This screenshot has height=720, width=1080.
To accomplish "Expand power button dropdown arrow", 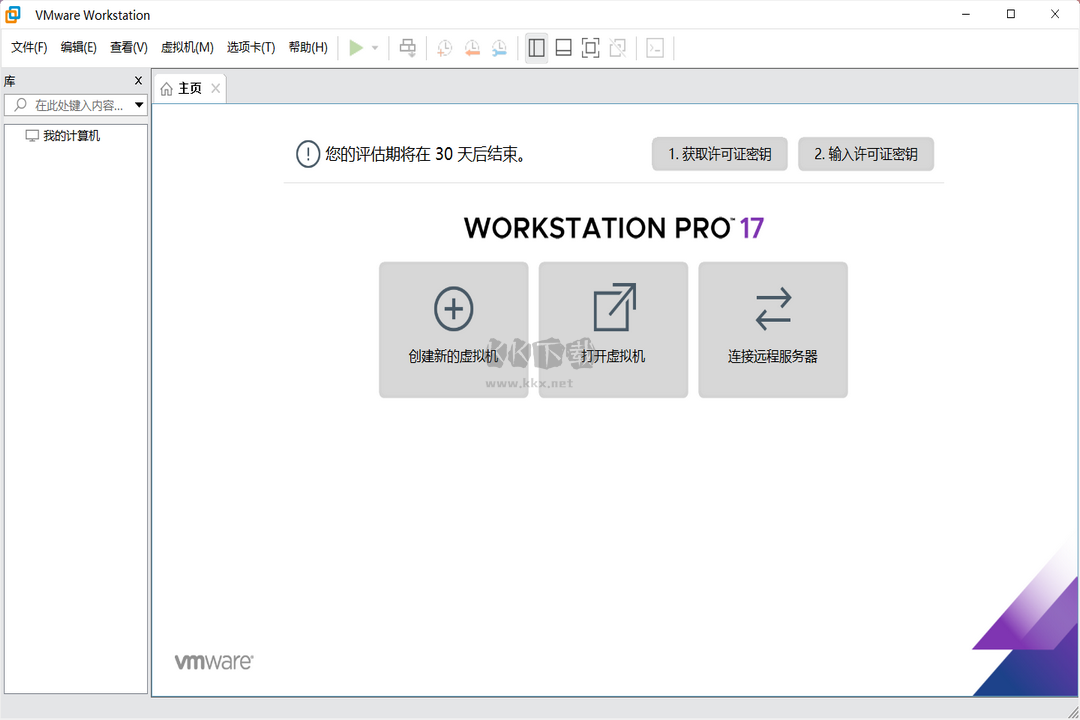I will [x=374, y=47].
